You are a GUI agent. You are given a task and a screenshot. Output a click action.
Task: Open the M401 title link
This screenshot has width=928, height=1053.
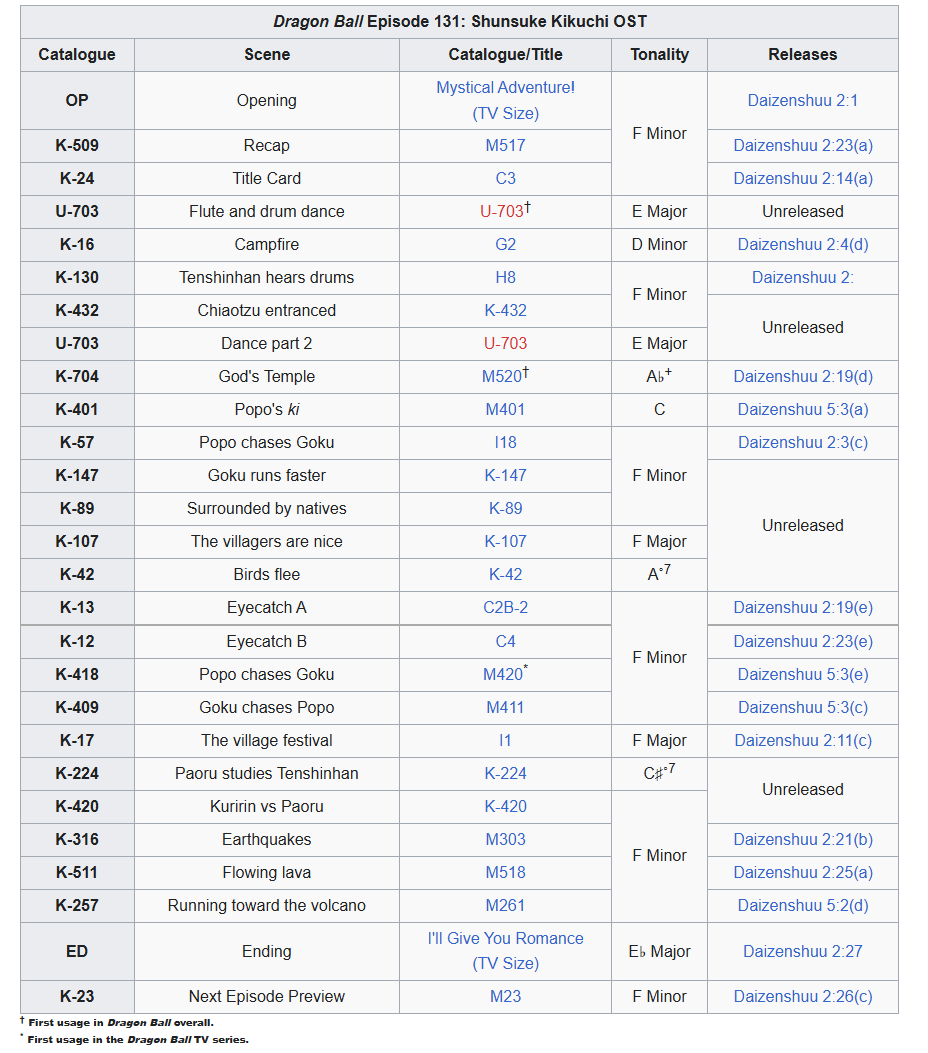(505, 409)
